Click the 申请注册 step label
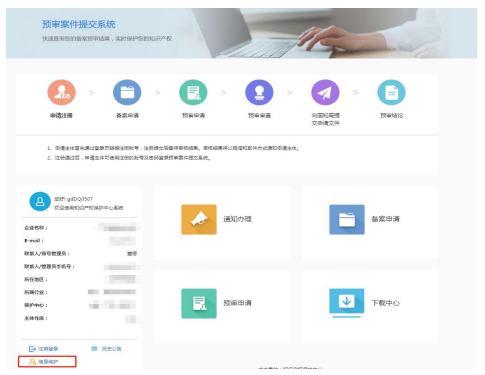 tap(61, 115)
